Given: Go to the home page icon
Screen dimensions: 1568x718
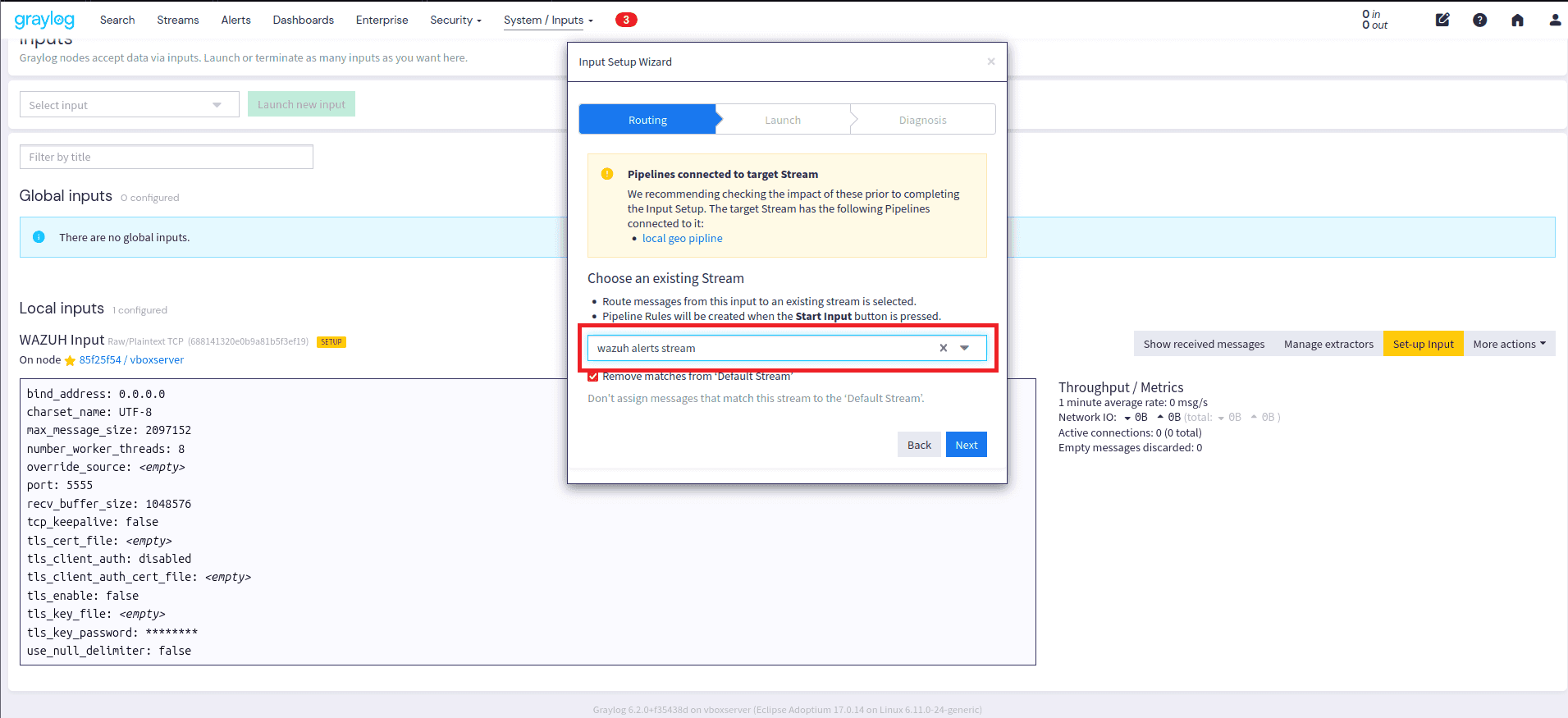Looking at the screenshot, I should (1517, 20).
